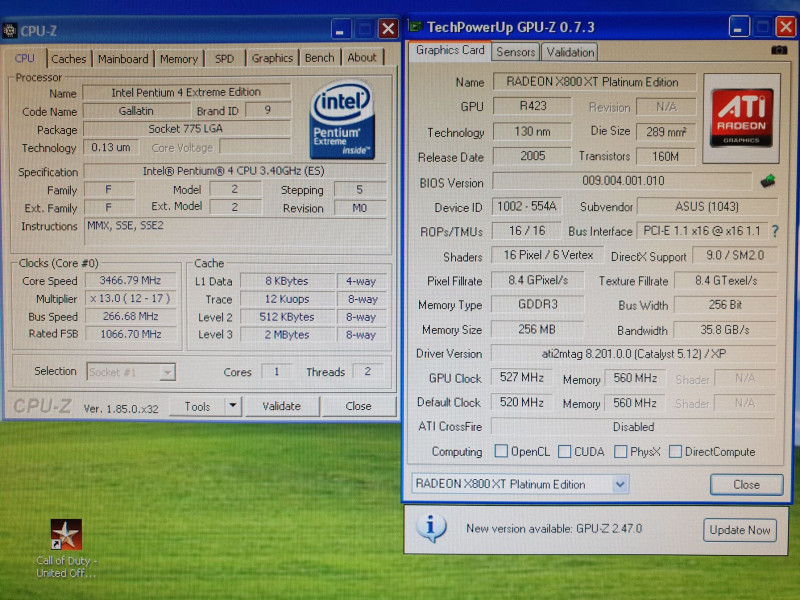Switch to the Sensors tab in GPU-Z

click(x=516, y=52)
